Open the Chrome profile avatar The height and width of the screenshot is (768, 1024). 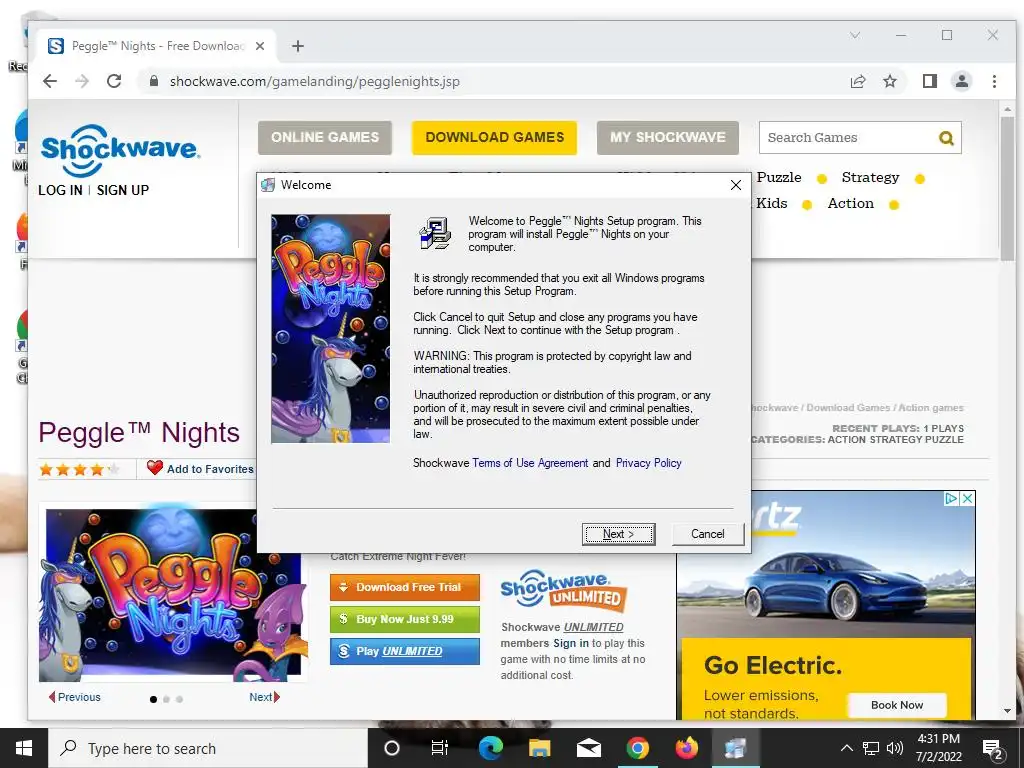tap(961, 81)
